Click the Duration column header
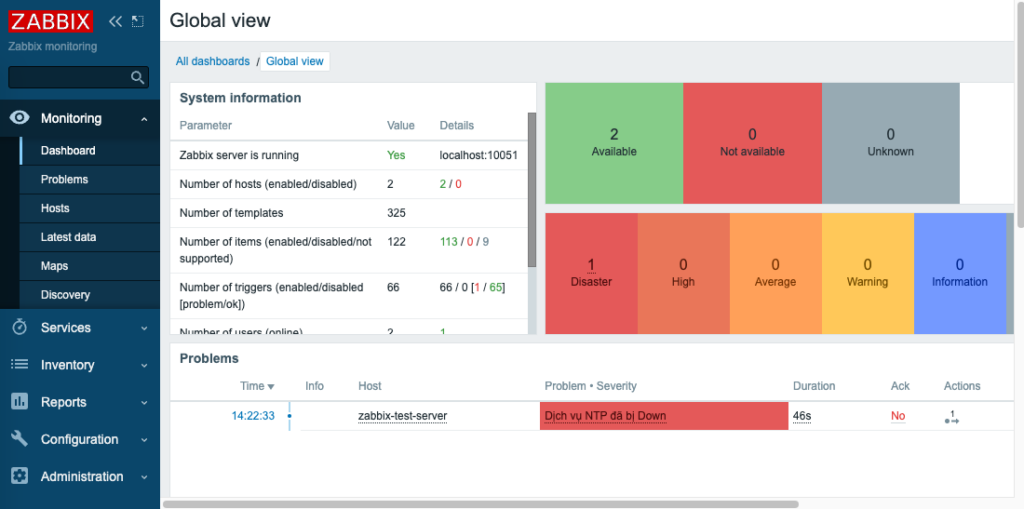 pos(814,386)
